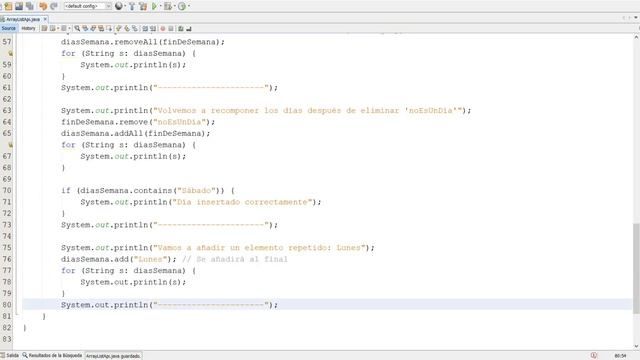Click the "Día insertado correctamente" string
Image resolution: width=640 pixels, height=360 pixels.
click(242, 202)
